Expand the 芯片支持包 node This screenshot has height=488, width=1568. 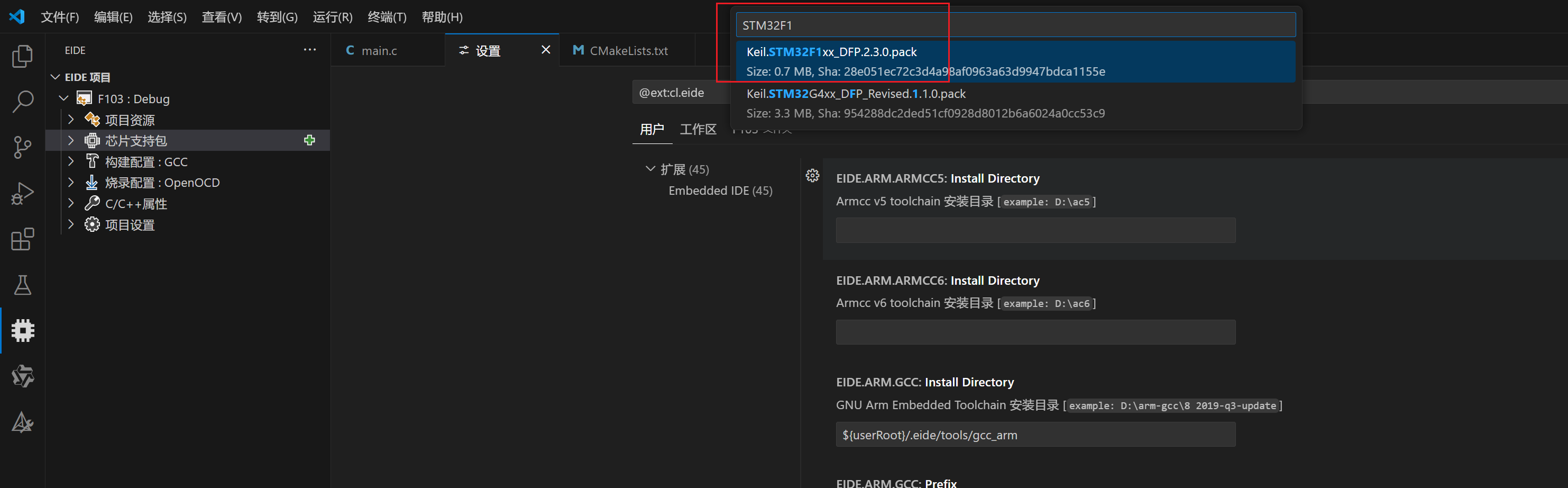(x=71, y=140)
